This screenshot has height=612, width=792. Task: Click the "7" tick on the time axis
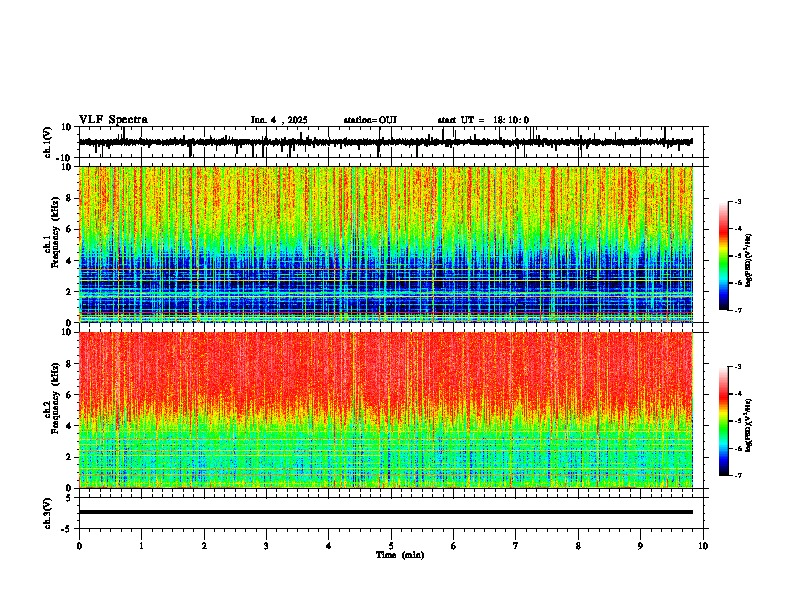click(516, 546)
